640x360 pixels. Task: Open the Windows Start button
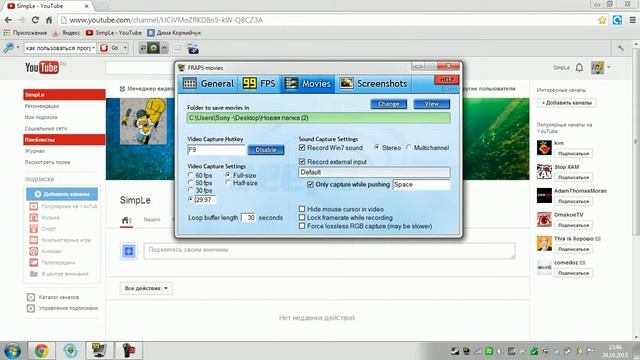[x=12, y=351]
